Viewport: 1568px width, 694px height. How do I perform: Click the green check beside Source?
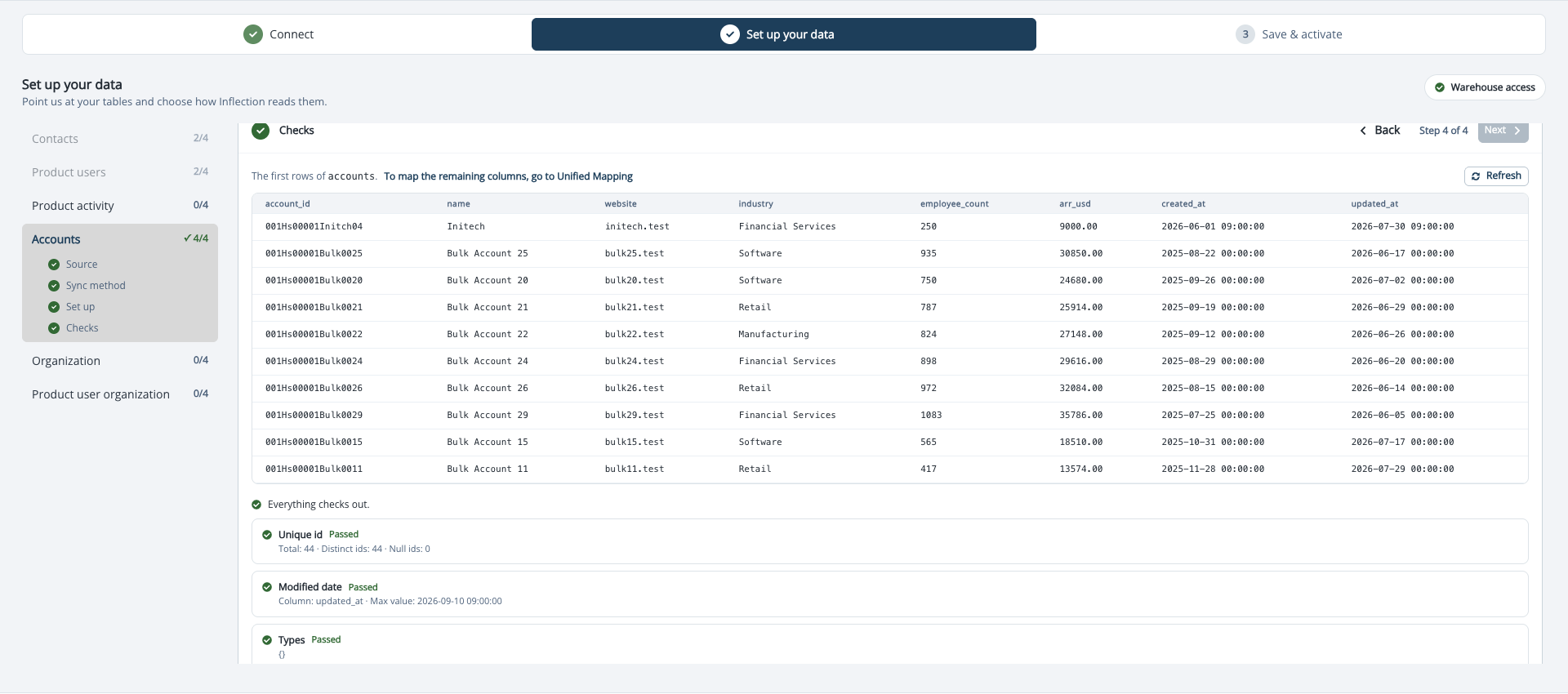pyautogui.click(x=54, y=265)
